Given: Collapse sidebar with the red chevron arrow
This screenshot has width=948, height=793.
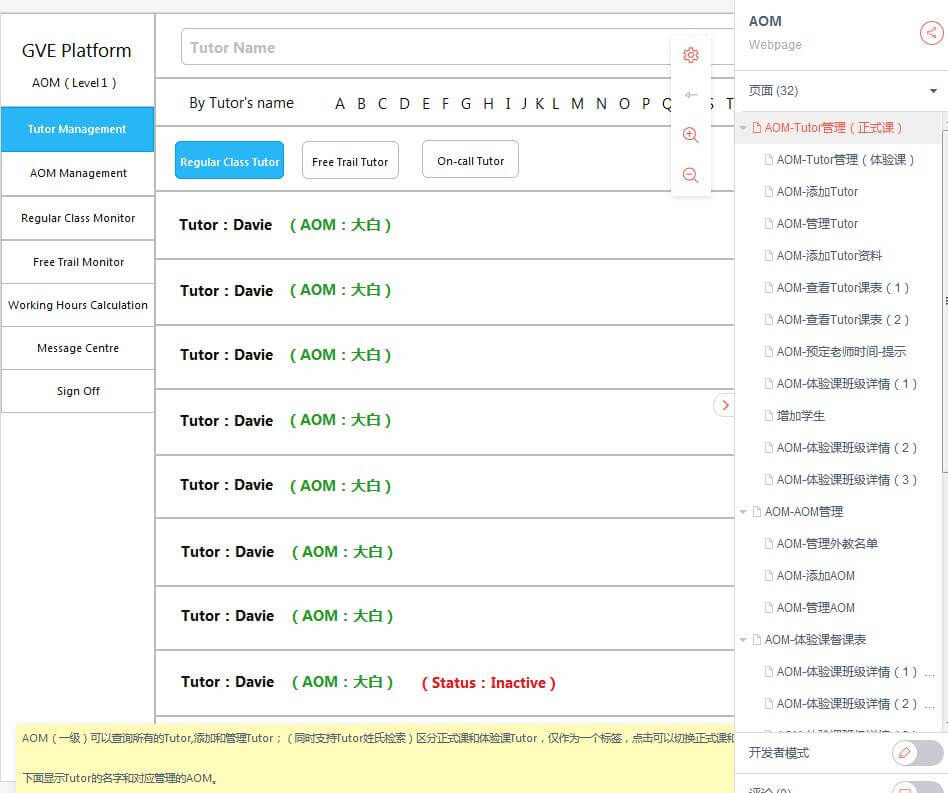Looking at the screenshot, I should click(725, 405).
